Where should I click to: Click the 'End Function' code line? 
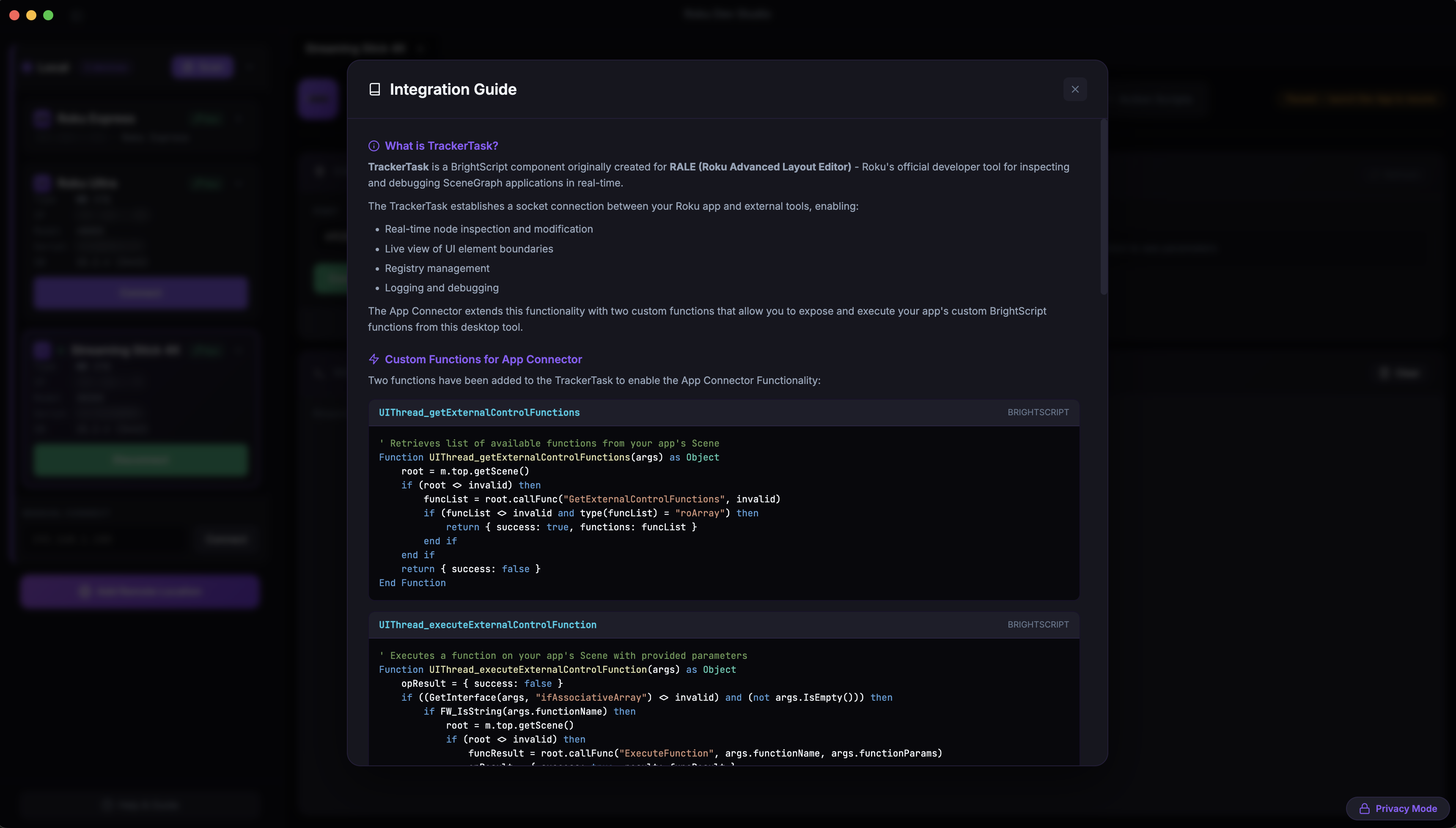coord(412,582)
